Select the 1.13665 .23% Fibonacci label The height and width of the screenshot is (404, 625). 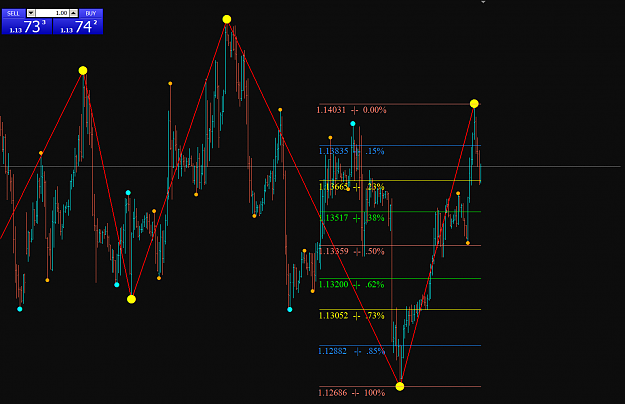pyautogui.click(x=351, y=186)
